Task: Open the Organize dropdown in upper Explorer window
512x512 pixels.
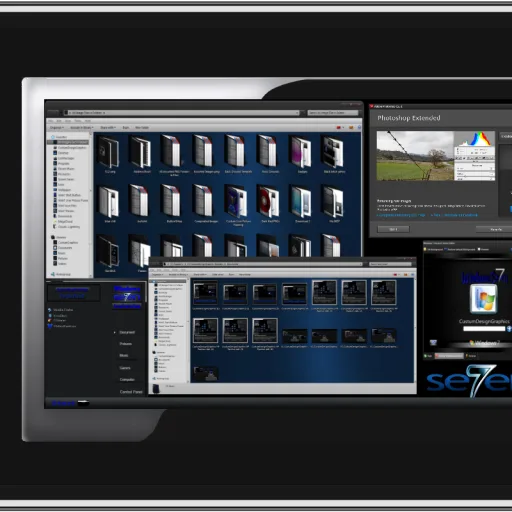Action: tap(57, 128)
